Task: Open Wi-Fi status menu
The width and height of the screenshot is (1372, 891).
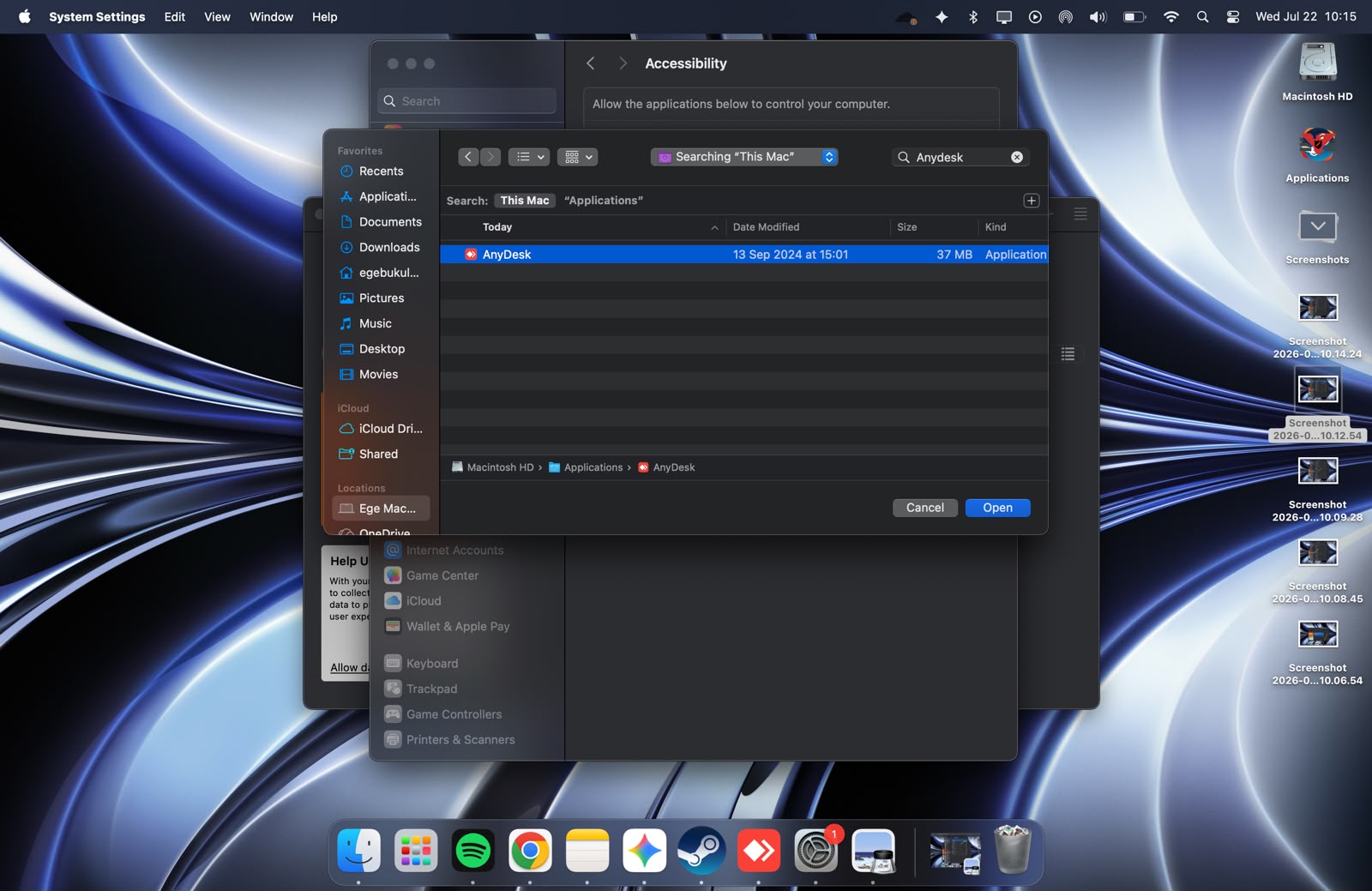Action: pos(1170,16)
